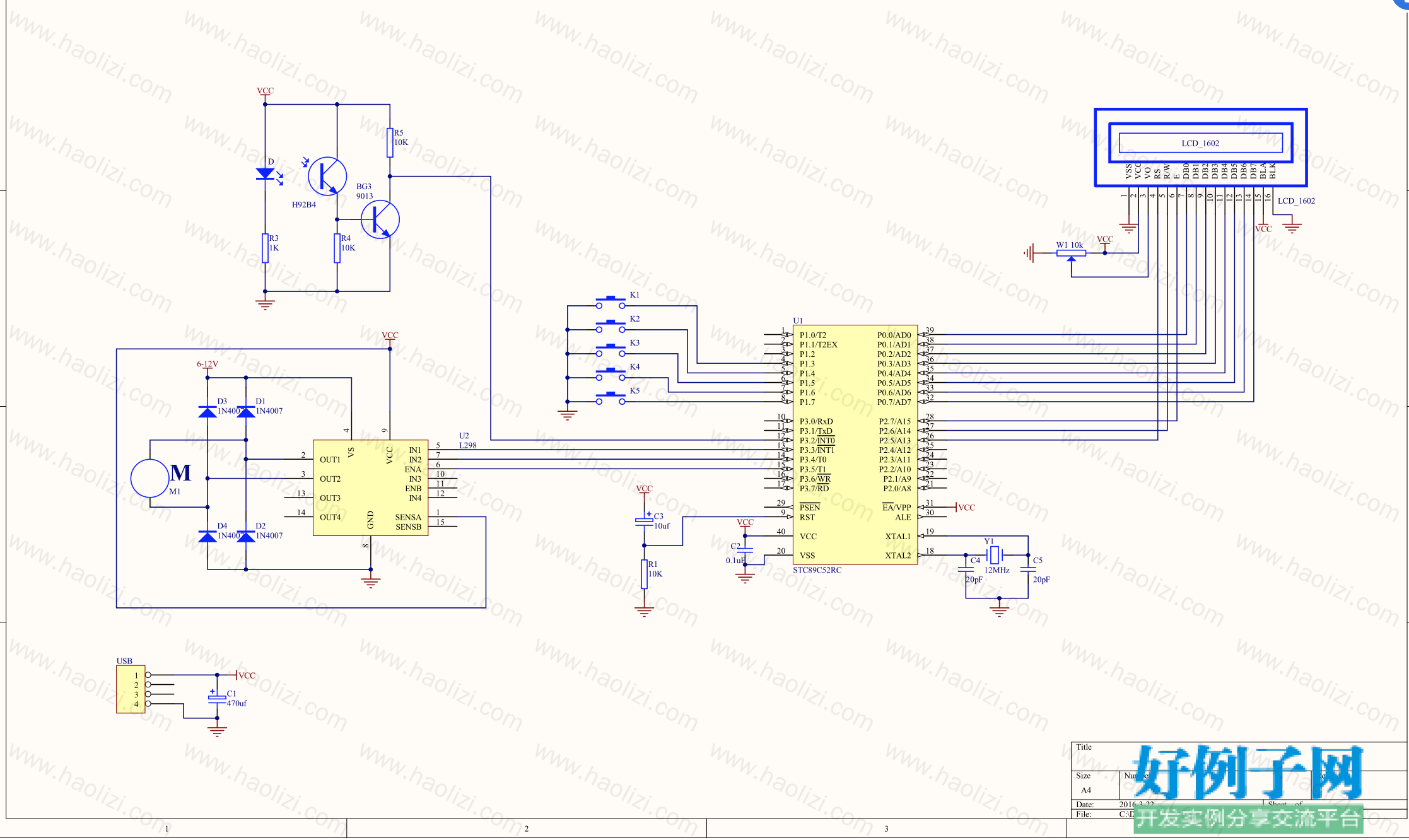Select the OUT1 pin label on L298

point(330,460)
